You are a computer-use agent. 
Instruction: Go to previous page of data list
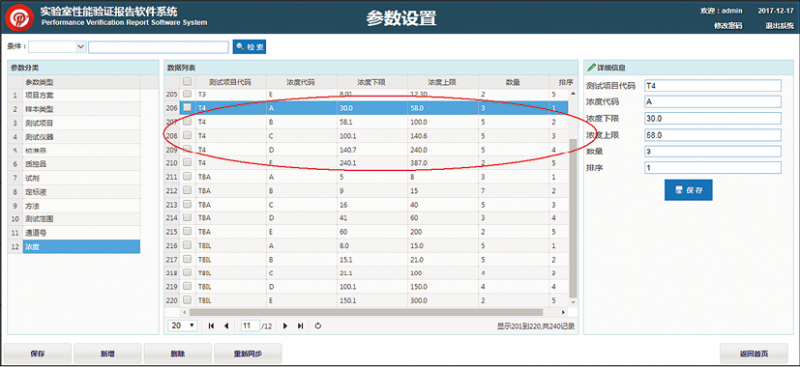[226, 326]
